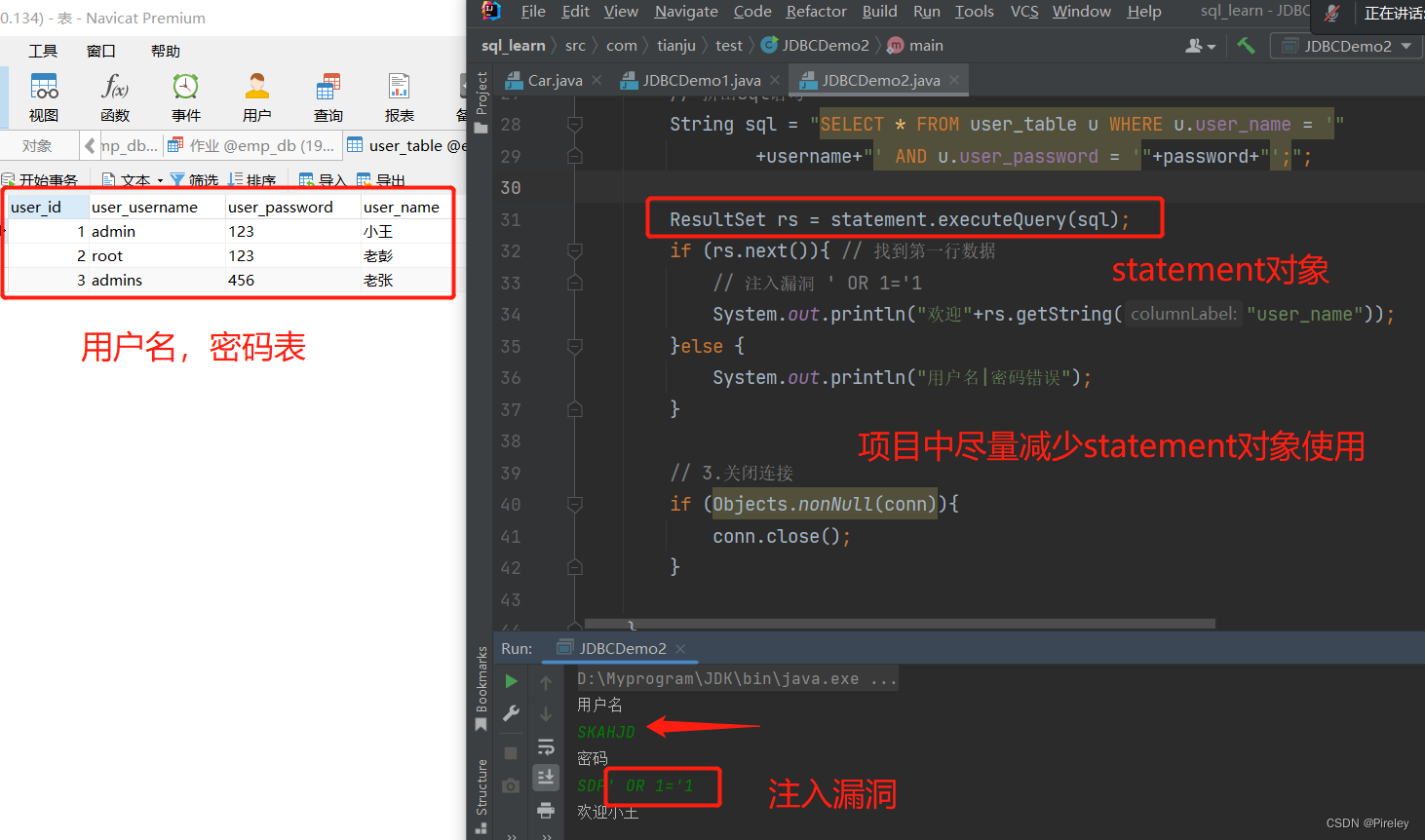Collapse fold marker at line 32 if statement
The height and width of the screenshot is (840, 1425).
coord(575,250)
